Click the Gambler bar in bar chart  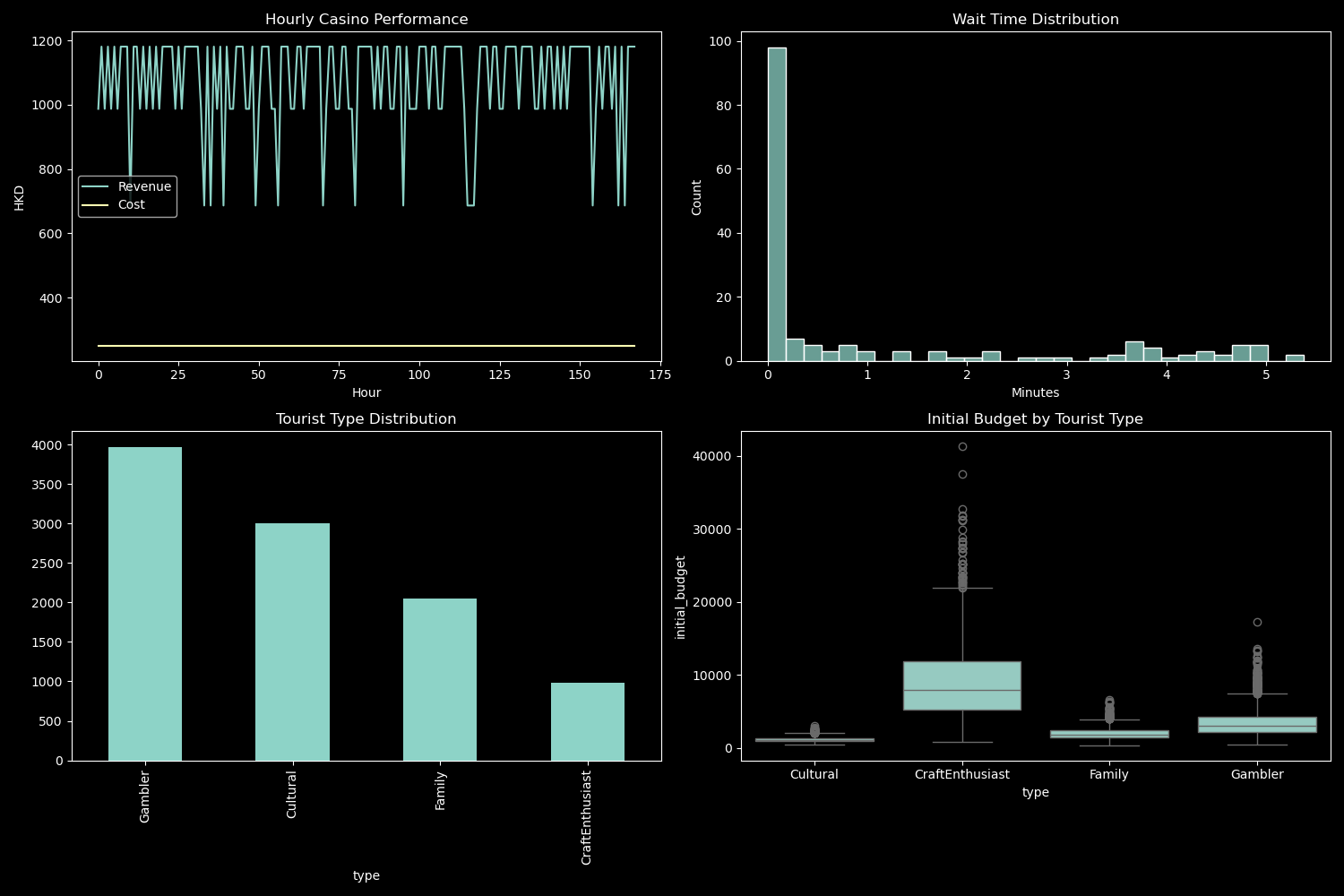coord(145,603)
